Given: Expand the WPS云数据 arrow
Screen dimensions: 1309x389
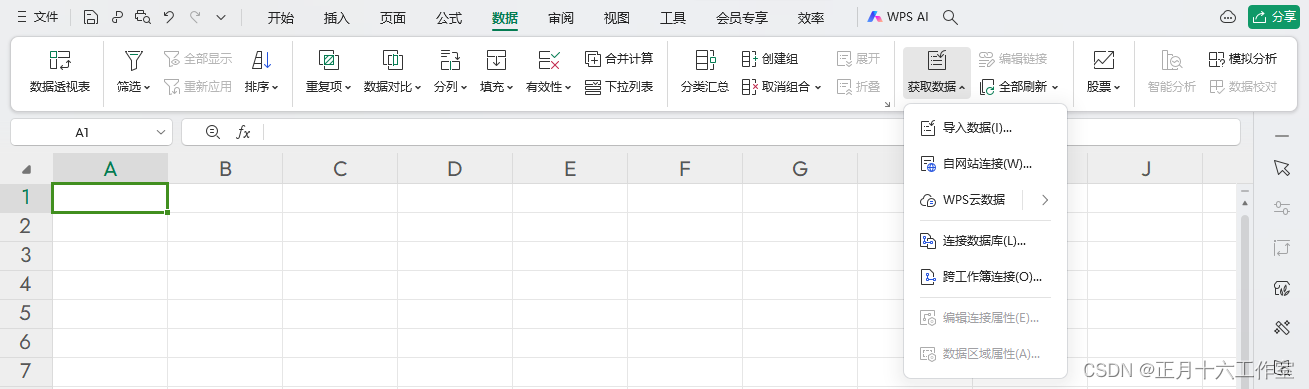Looking at the screenshot, I should click(x=1044, y=200).
